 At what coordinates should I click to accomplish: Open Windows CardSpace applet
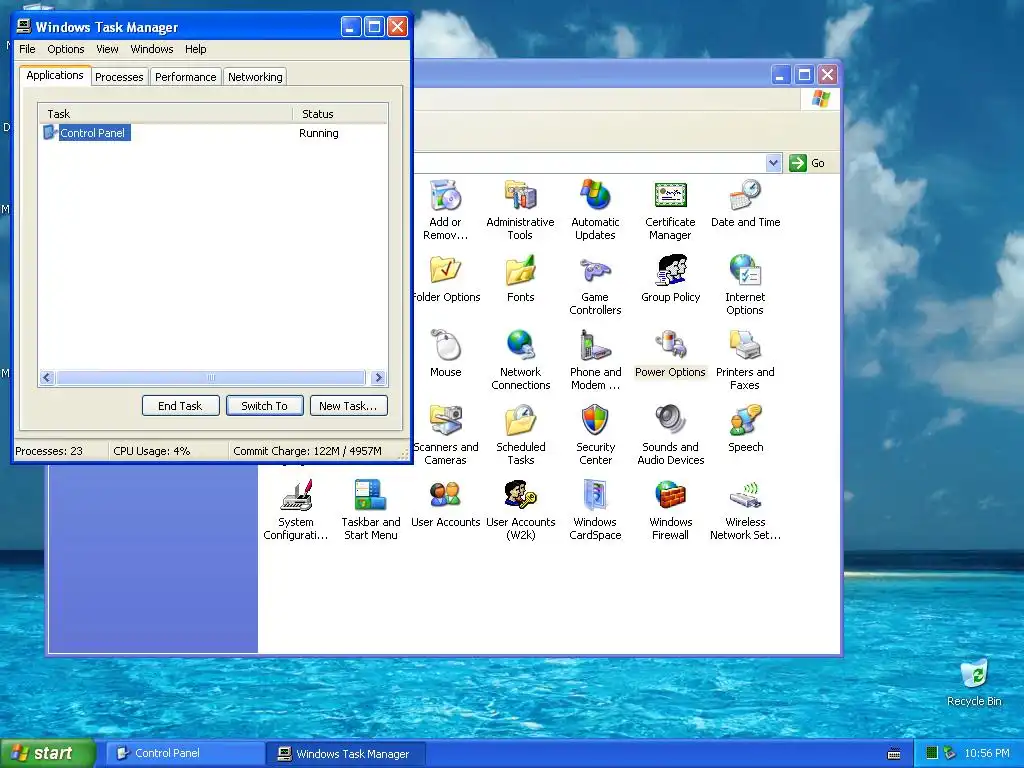point(595,511)
